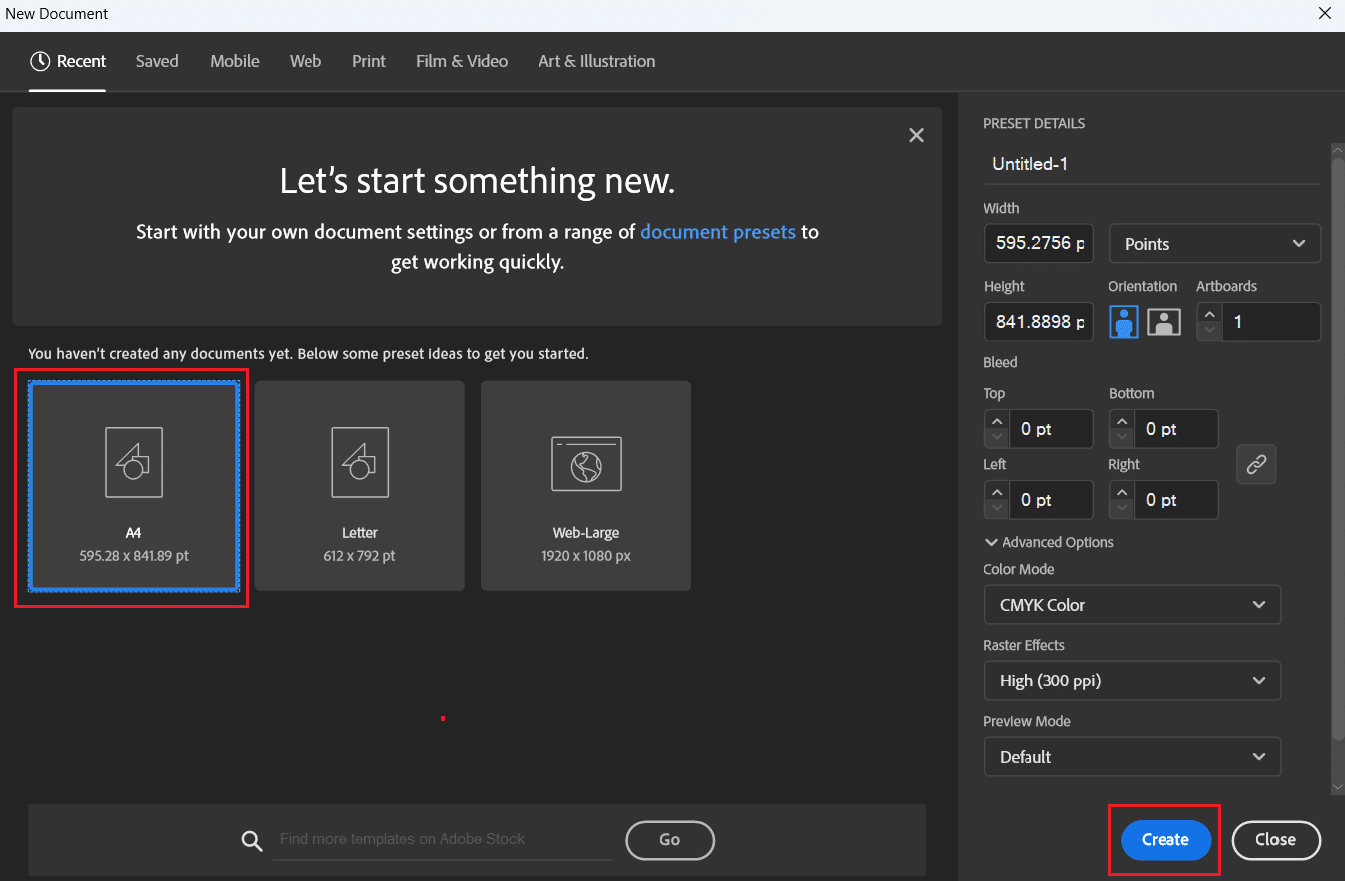Click the globe icon on the Web-Large preset
1345x881 pixels.
[x=585, y=462]
